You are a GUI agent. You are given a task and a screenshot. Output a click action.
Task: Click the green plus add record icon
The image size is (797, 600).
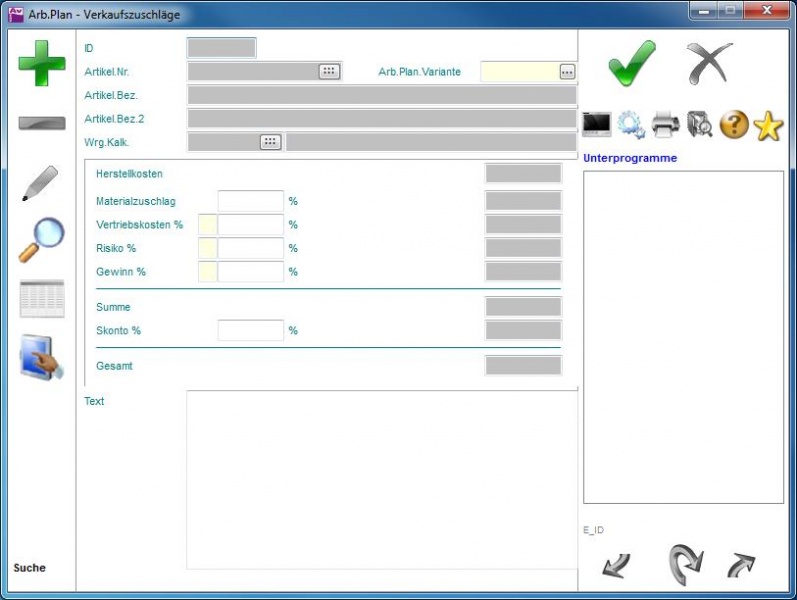41,63
